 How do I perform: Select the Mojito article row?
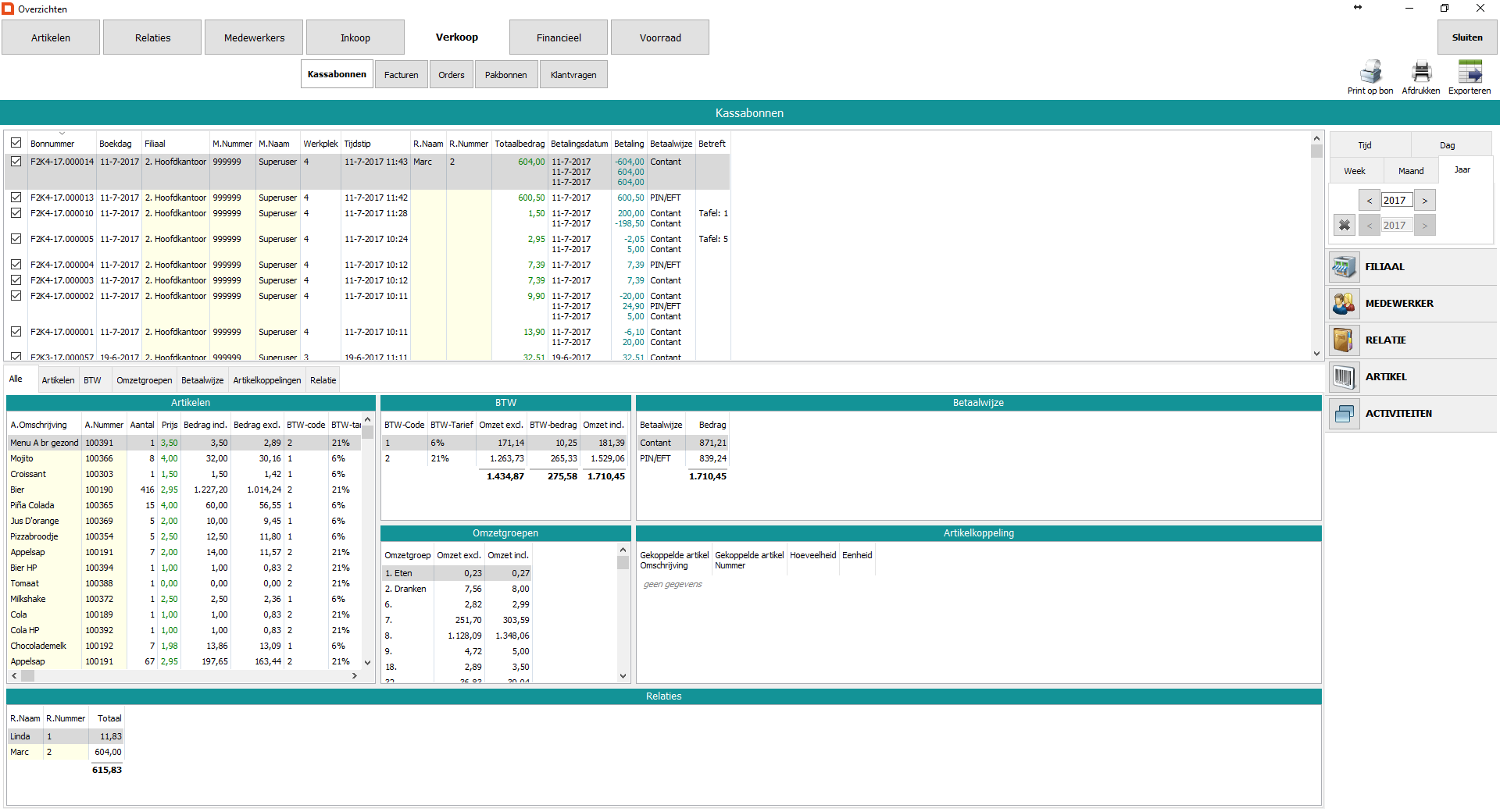[184, 458]
